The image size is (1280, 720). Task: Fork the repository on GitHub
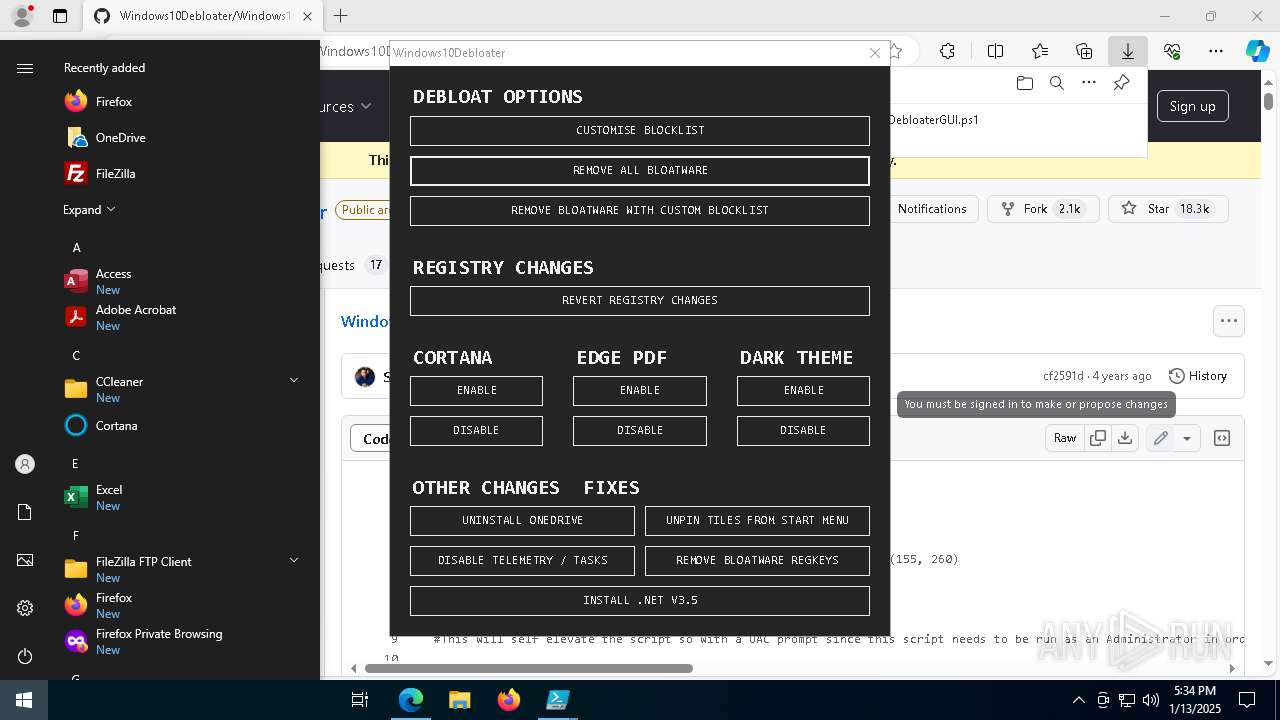click(1044, 209)
